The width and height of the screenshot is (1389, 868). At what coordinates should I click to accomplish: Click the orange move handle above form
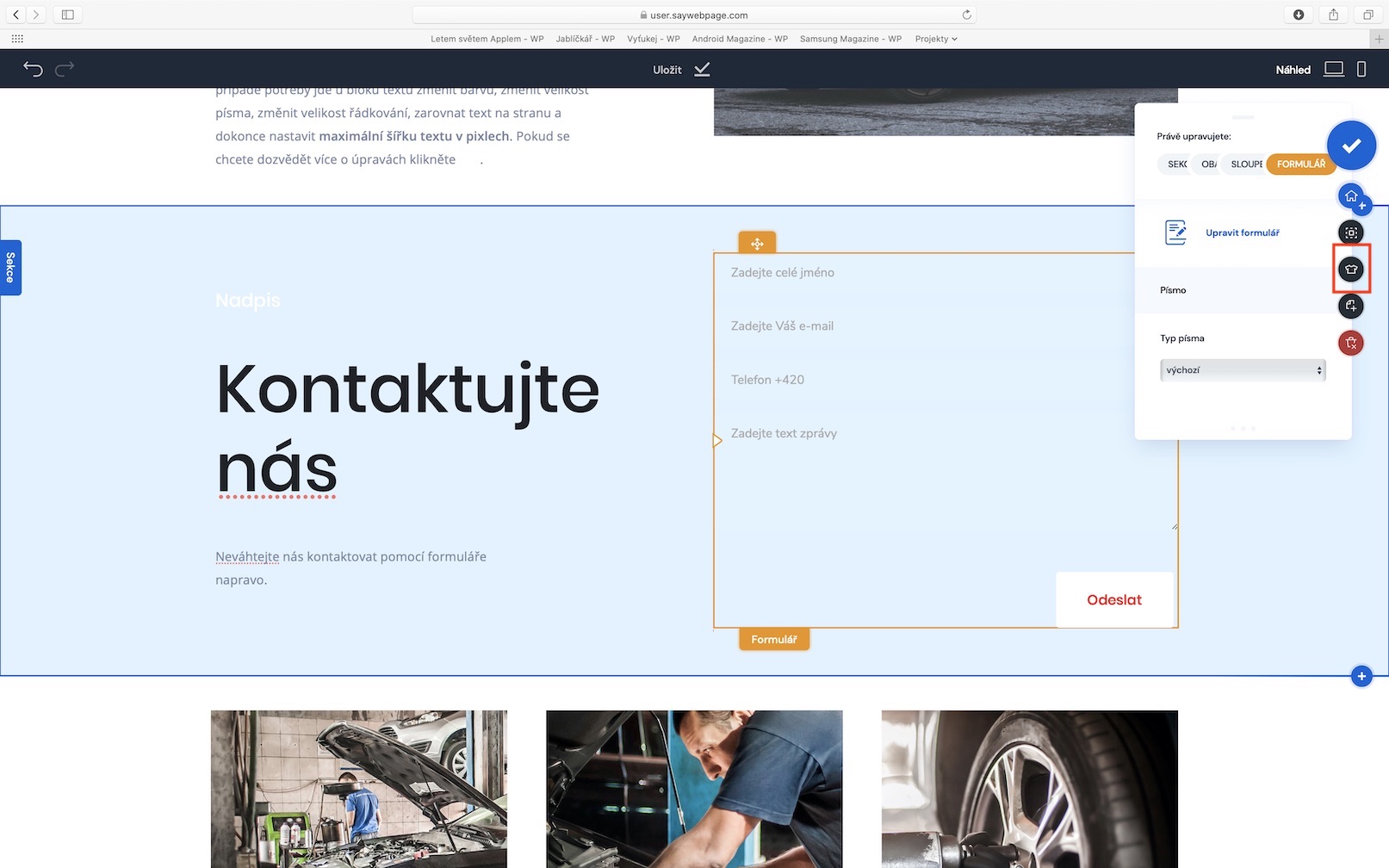757,244
